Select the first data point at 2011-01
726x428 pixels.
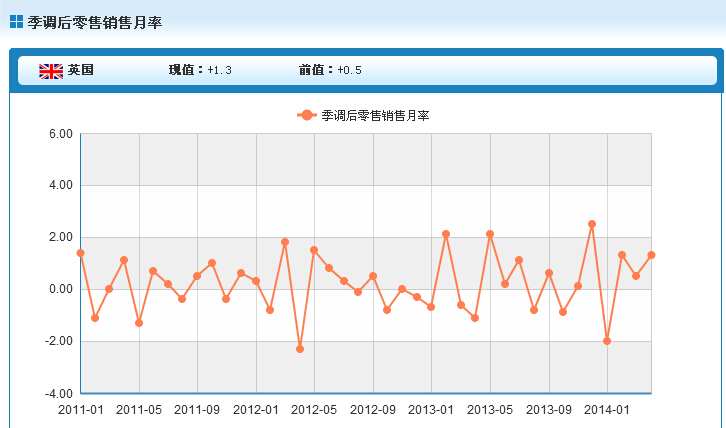80,253
